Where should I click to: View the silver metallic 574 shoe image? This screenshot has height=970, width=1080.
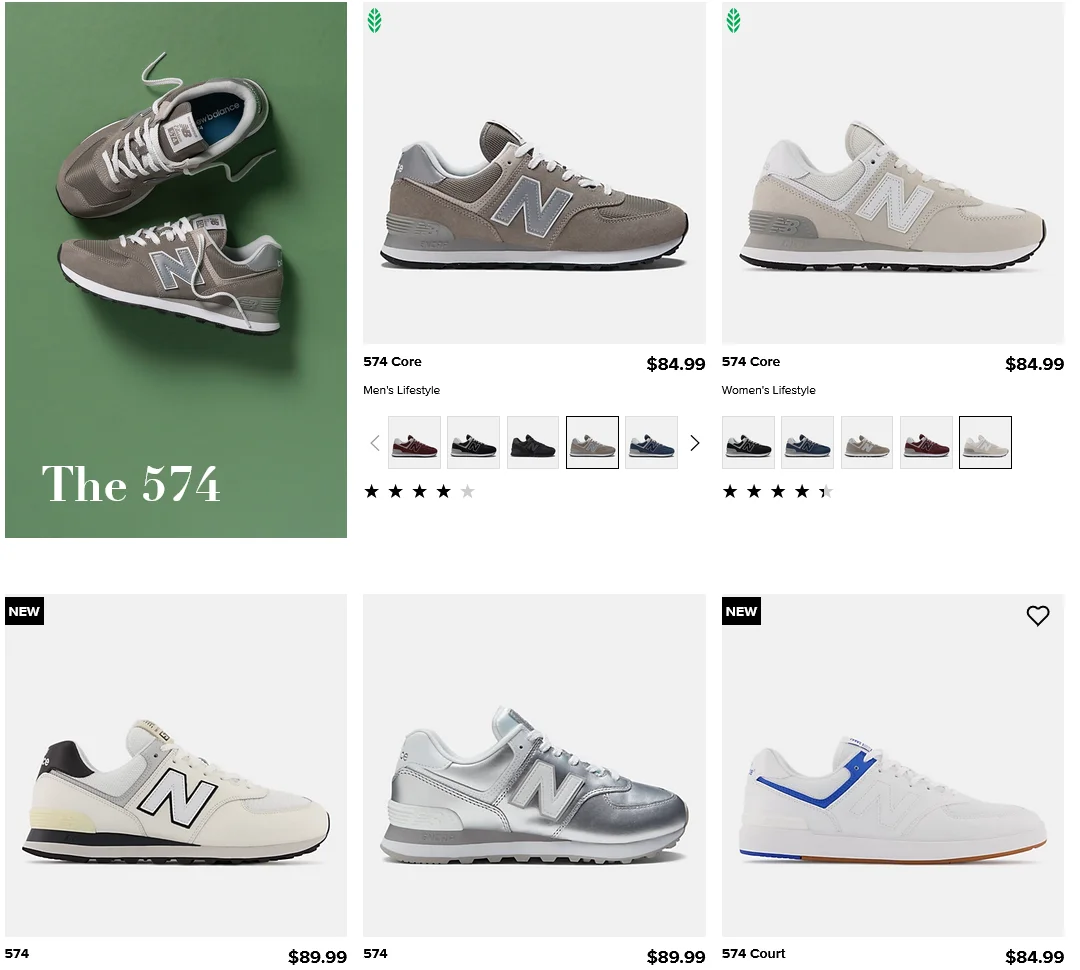[534, 765]
